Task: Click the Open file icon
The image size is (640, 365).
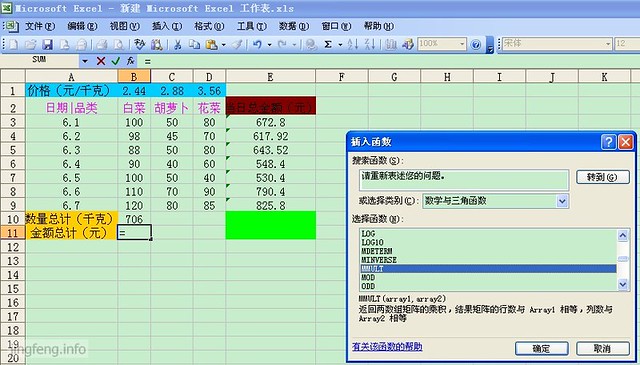Action: click(31, 44)
